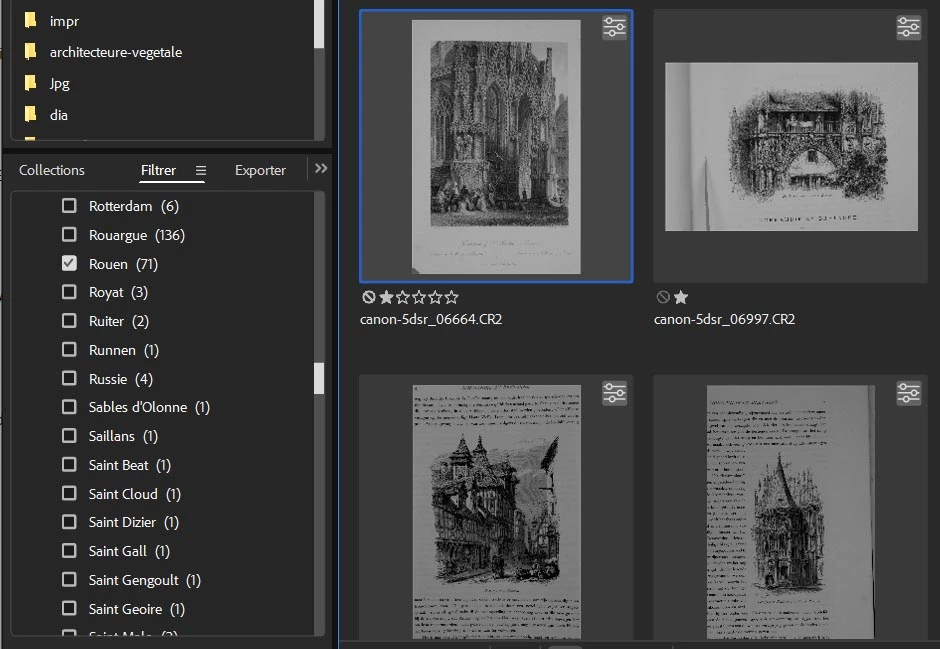Select the canon-5dsr_06997.CR2 thumbnail

[x=791, y=147]
